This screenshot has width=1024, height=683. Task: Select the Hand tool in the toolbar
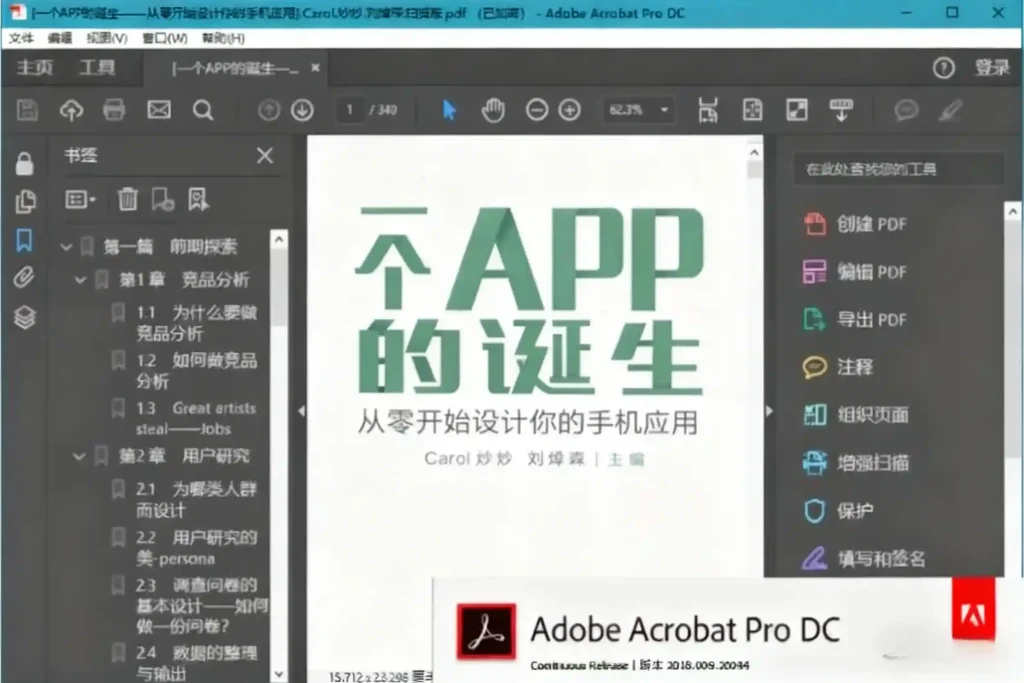coord(492,110)
